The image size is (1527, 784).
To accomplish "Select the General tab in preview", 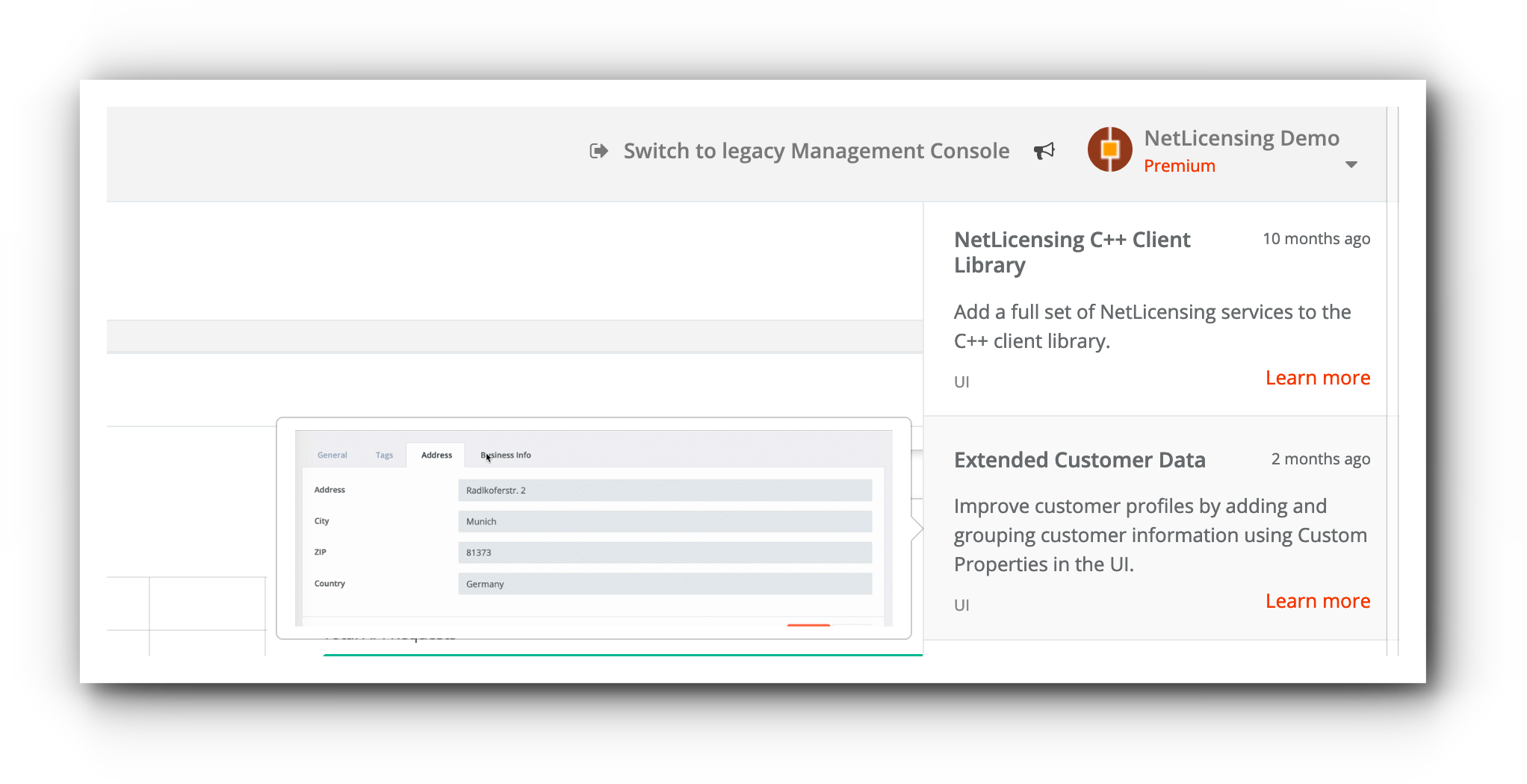I will [x=332, y=455].
